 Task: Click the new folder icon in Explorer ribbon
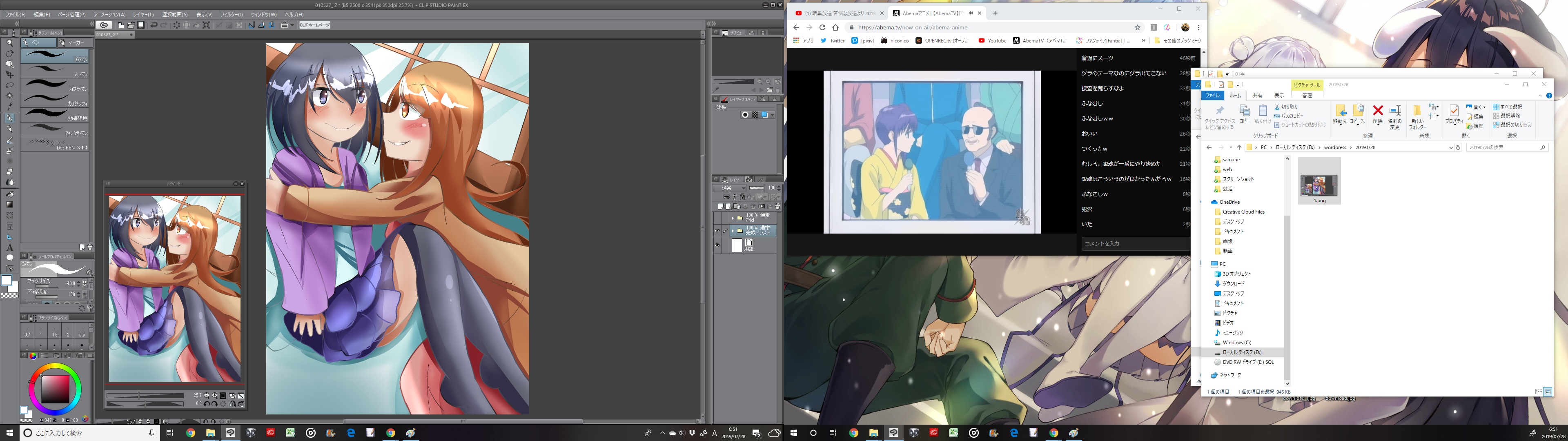pyautogui.click(x=1418, y=111)
